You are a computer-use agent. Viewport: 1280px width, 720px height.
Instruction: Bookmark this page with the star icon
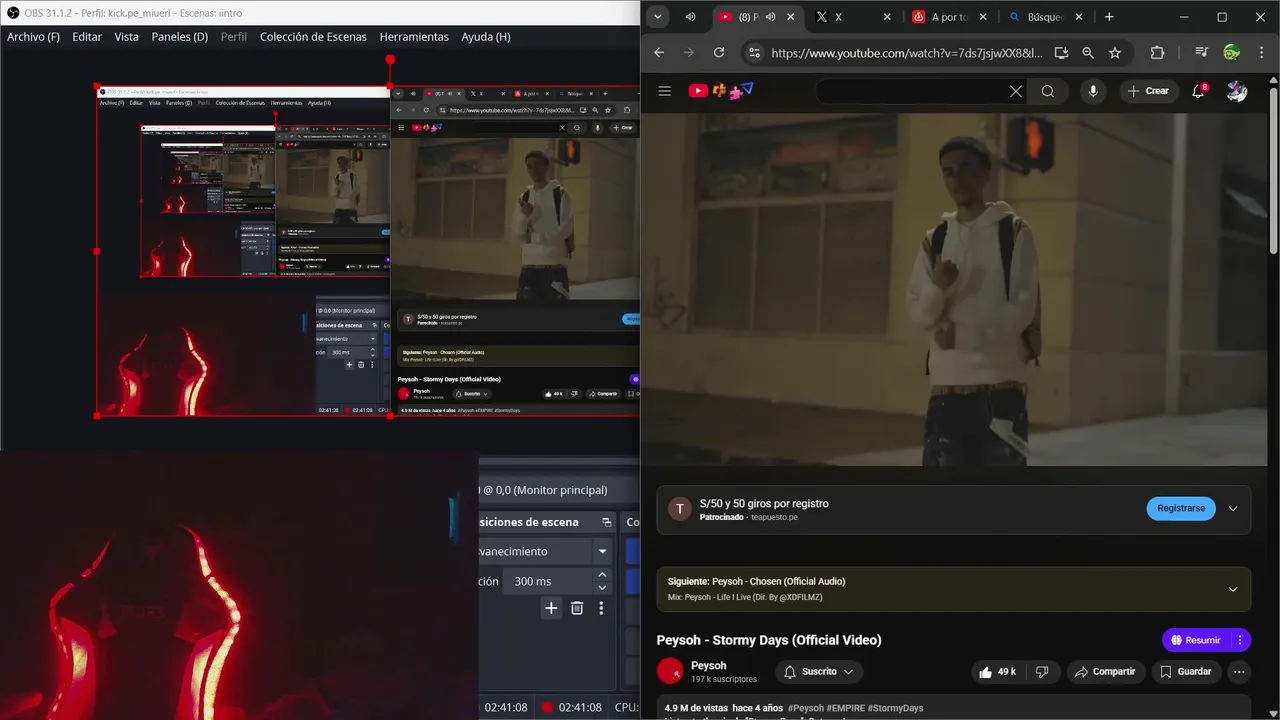pyautogui.click(x=1115, y=53)
